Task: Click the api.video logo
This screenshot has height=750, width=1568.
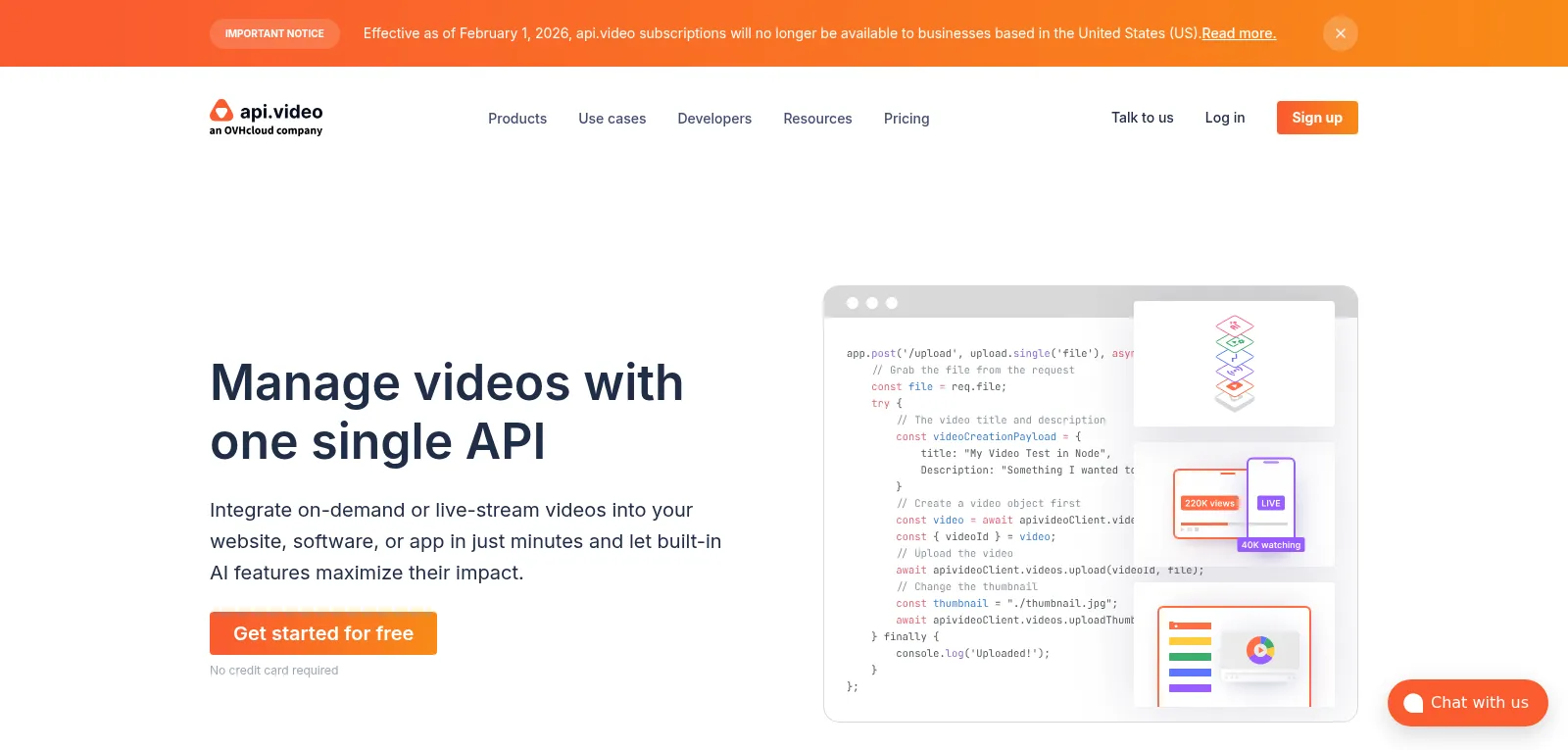Action: click(x=266, y=118)
